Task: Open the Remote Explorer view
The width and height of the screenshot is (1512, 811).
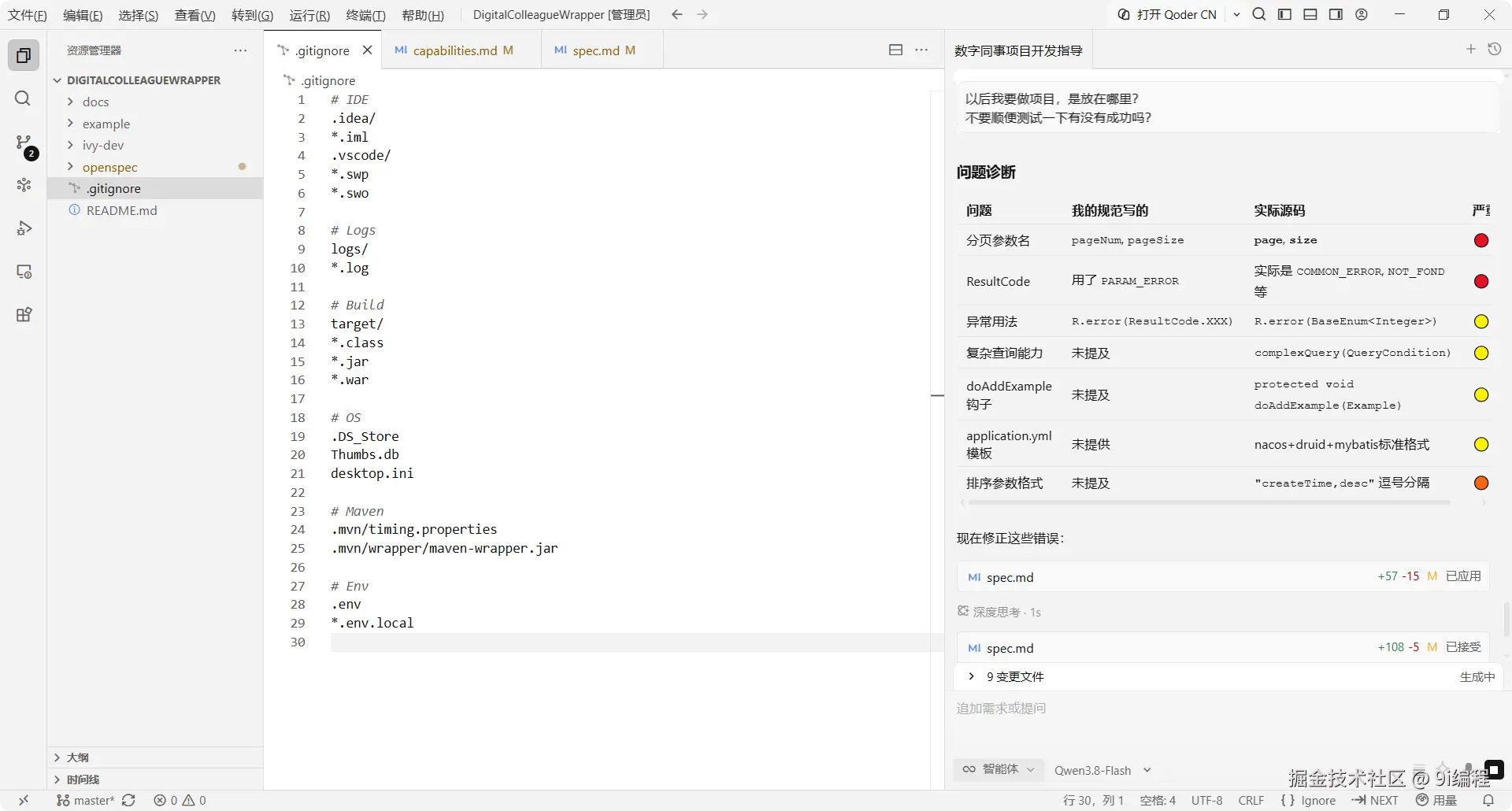Action: pyautogui.click(x=24, y=272)
